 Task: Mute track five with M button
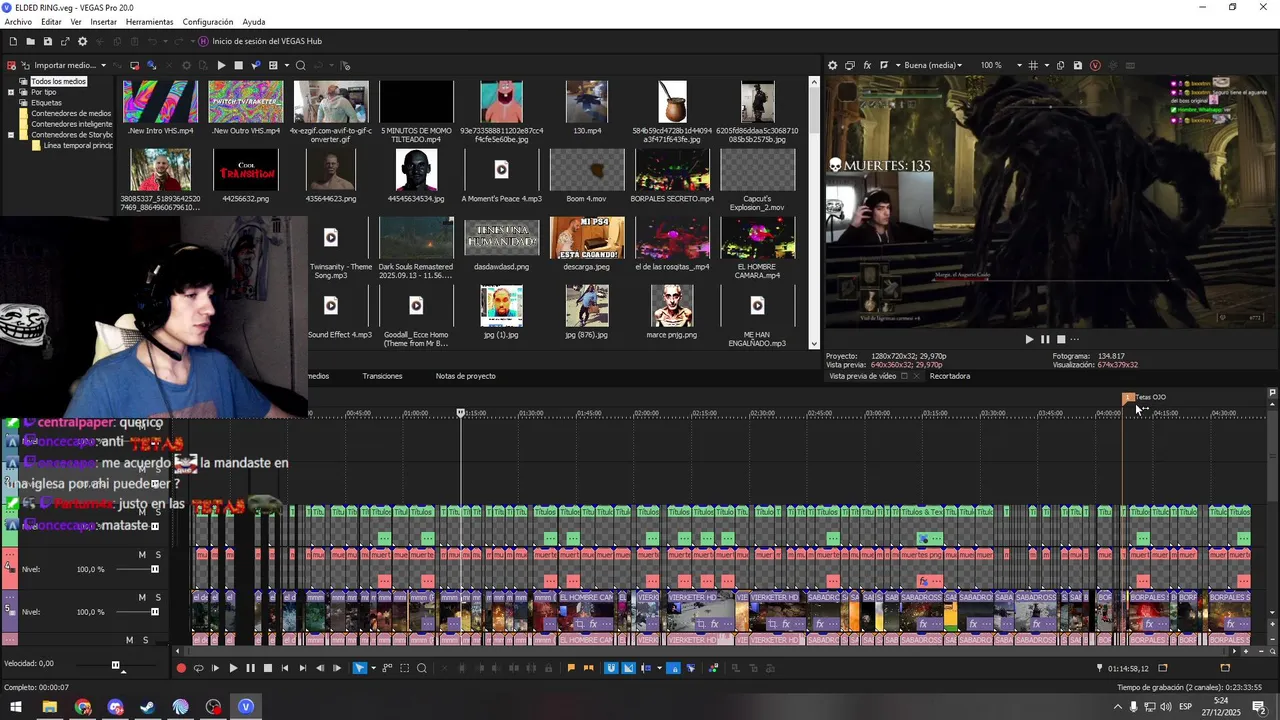pyautogui.click(x=142, y=597)
